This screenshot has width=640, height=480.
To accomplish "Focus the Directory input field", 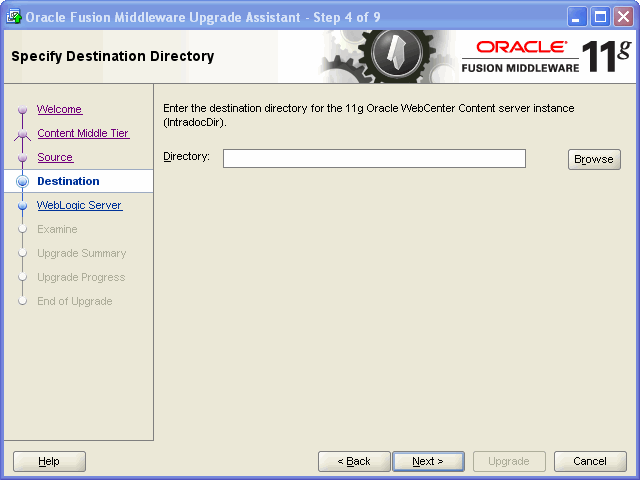I will coord(374,158).
